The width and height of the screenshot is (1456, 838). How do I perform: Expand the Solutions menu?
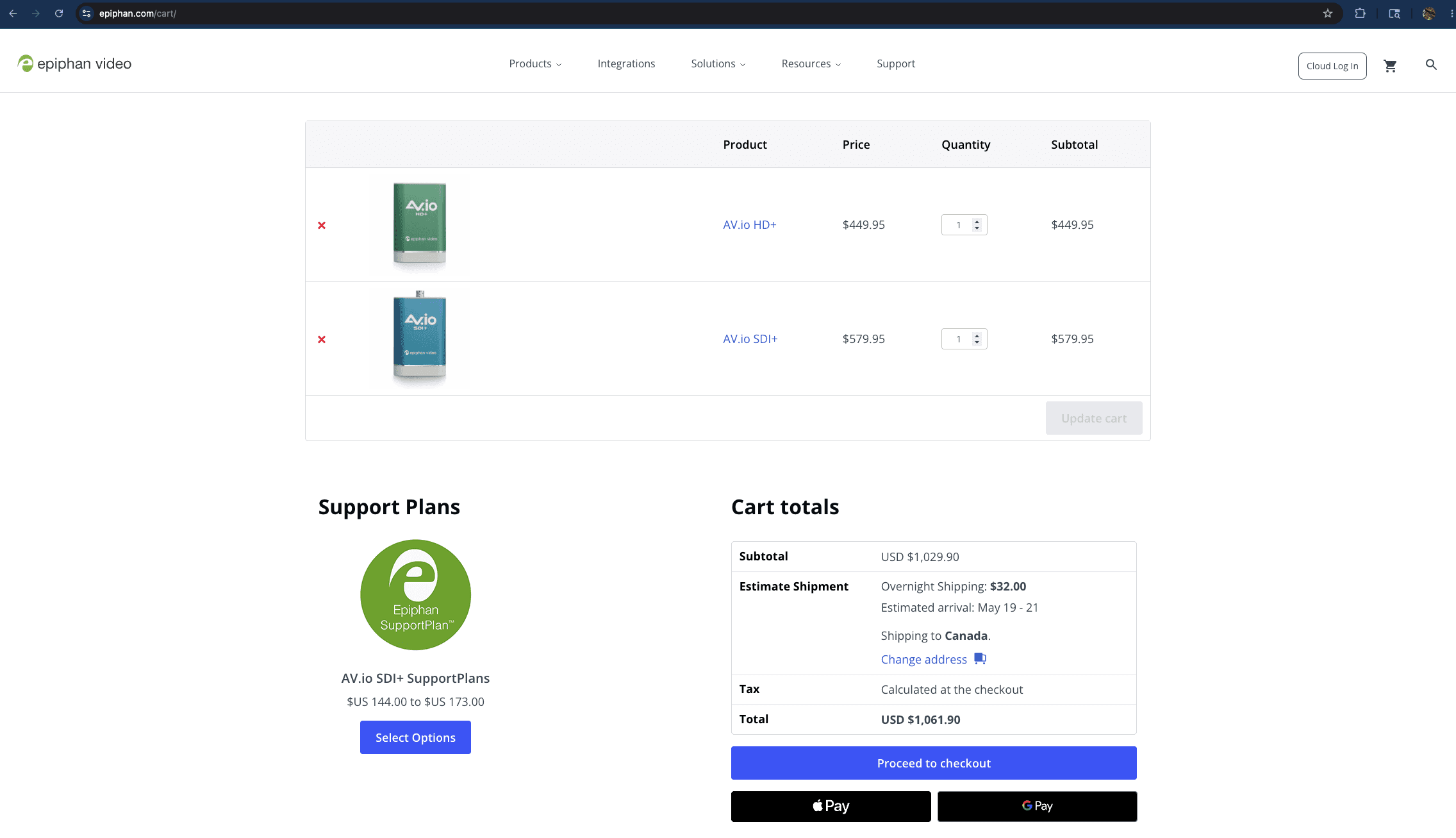click(718, 63)
